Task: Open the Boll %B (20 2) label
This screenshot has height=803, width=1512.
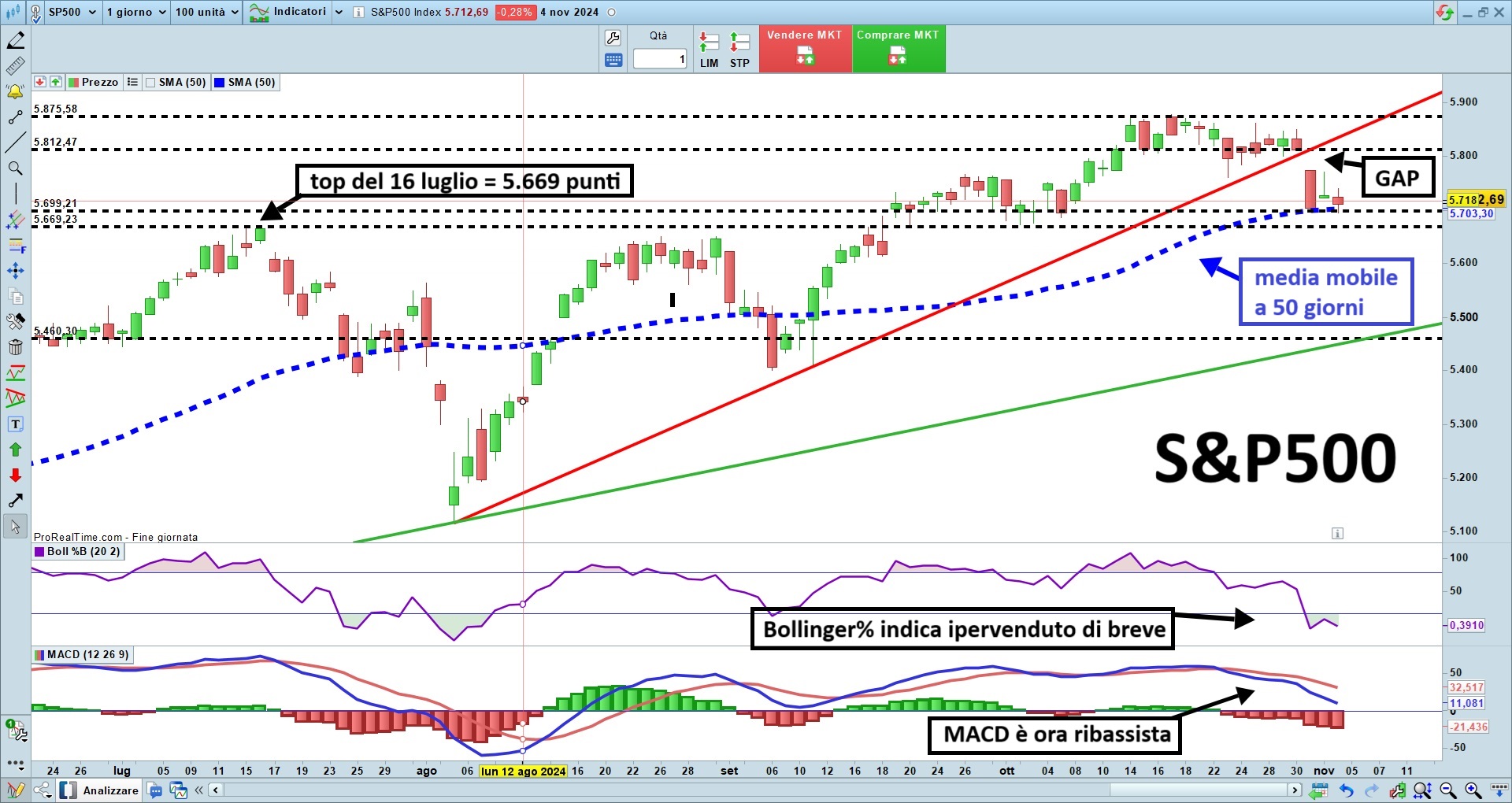Action: pyautogui.click(x=77, y=552)
